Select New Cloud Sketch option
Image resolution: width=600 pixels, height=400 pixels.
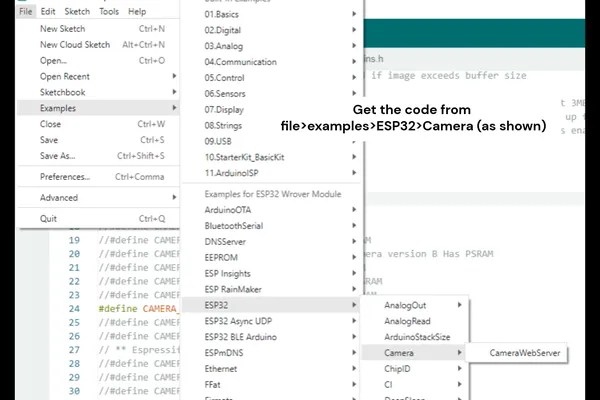pyautogui.click(x=75, y=45)
